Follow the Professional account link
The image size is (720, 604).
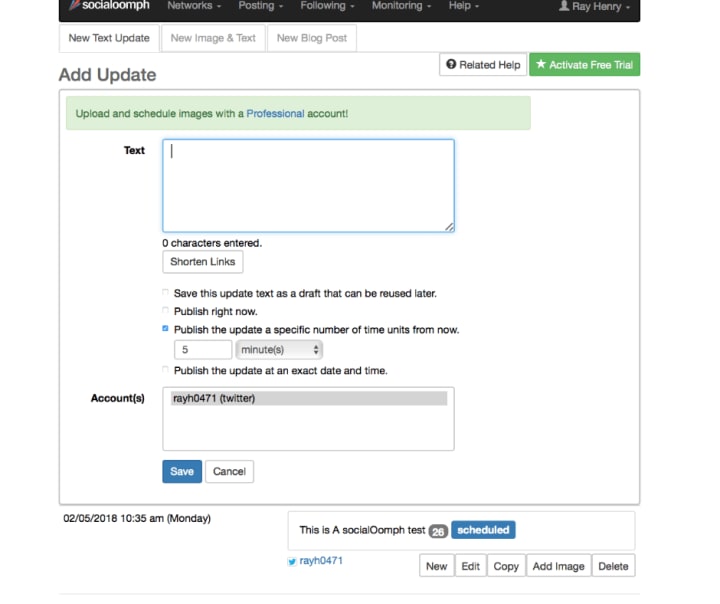click(x=275, y=113)
